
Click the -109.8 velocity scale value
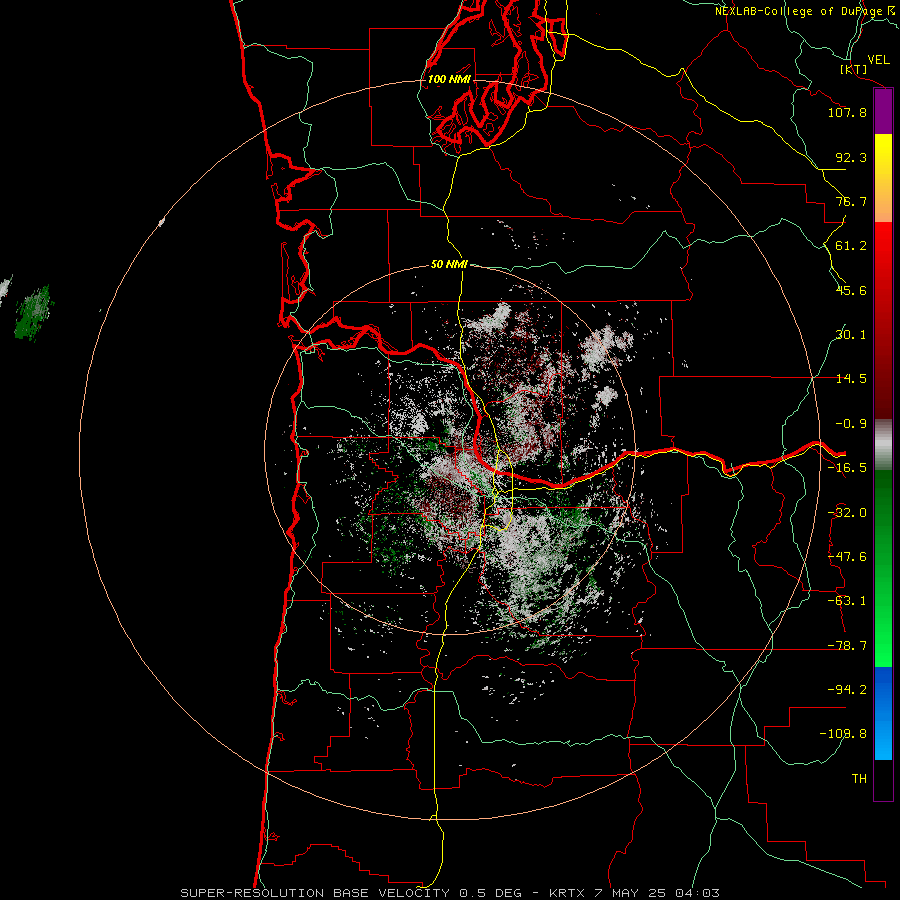coord(843,734)
